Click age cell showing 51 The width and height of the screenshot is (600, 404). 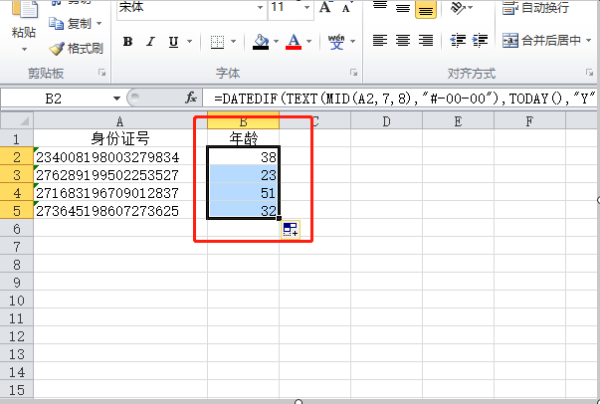tap(243, 192)
